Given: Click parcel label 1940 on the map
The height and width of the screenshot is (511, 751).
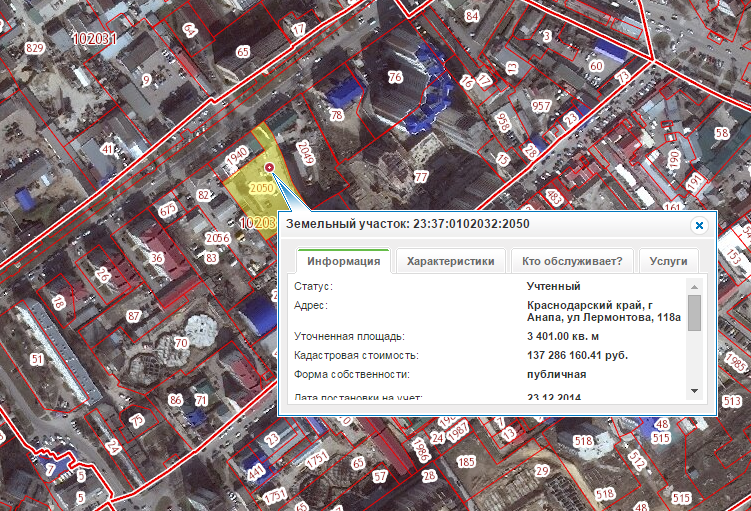Looking at the screenshot, I should click(236, 157).
